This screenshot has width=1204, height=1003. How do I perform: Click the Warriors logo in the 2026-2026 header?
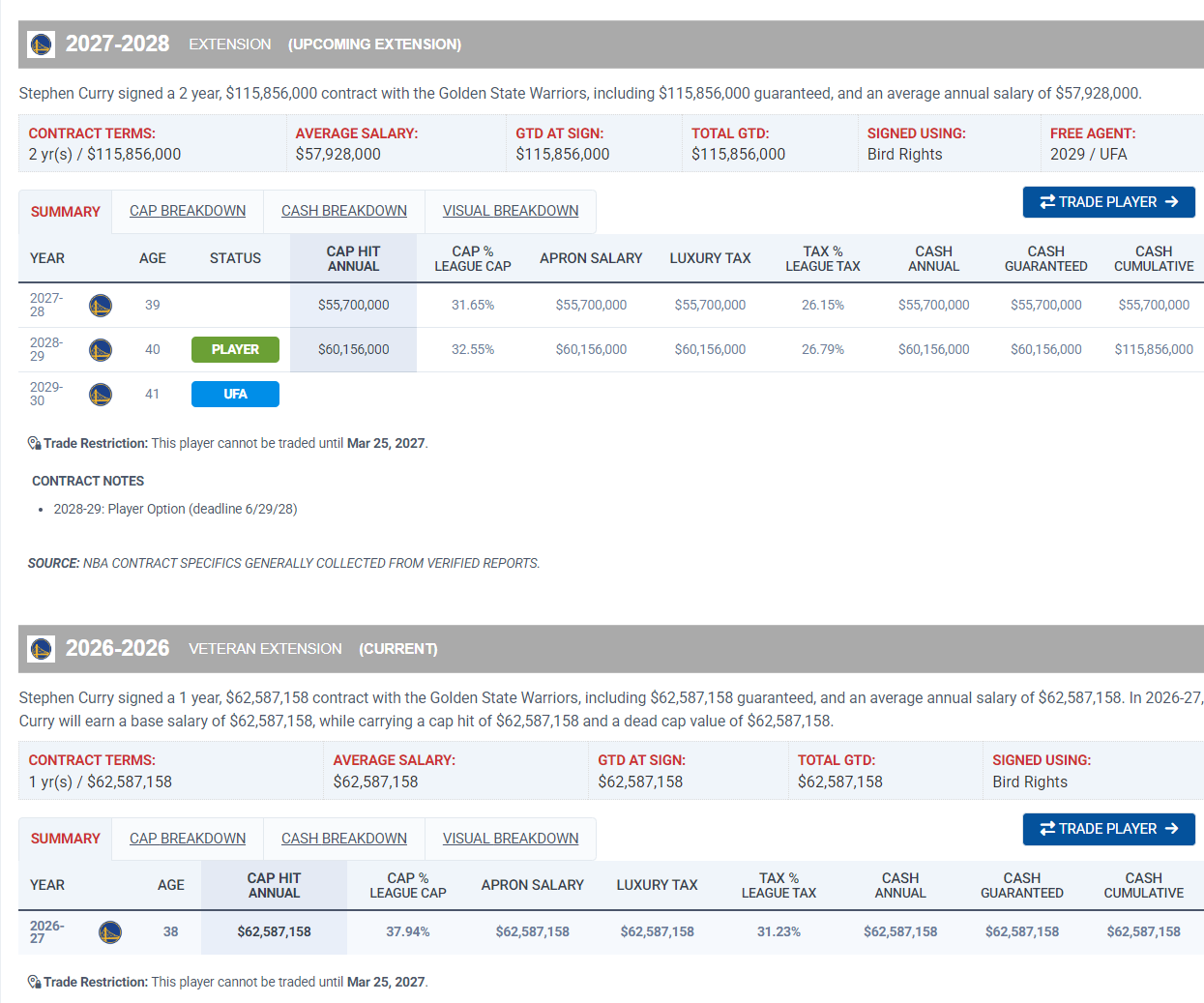point(41,649)
